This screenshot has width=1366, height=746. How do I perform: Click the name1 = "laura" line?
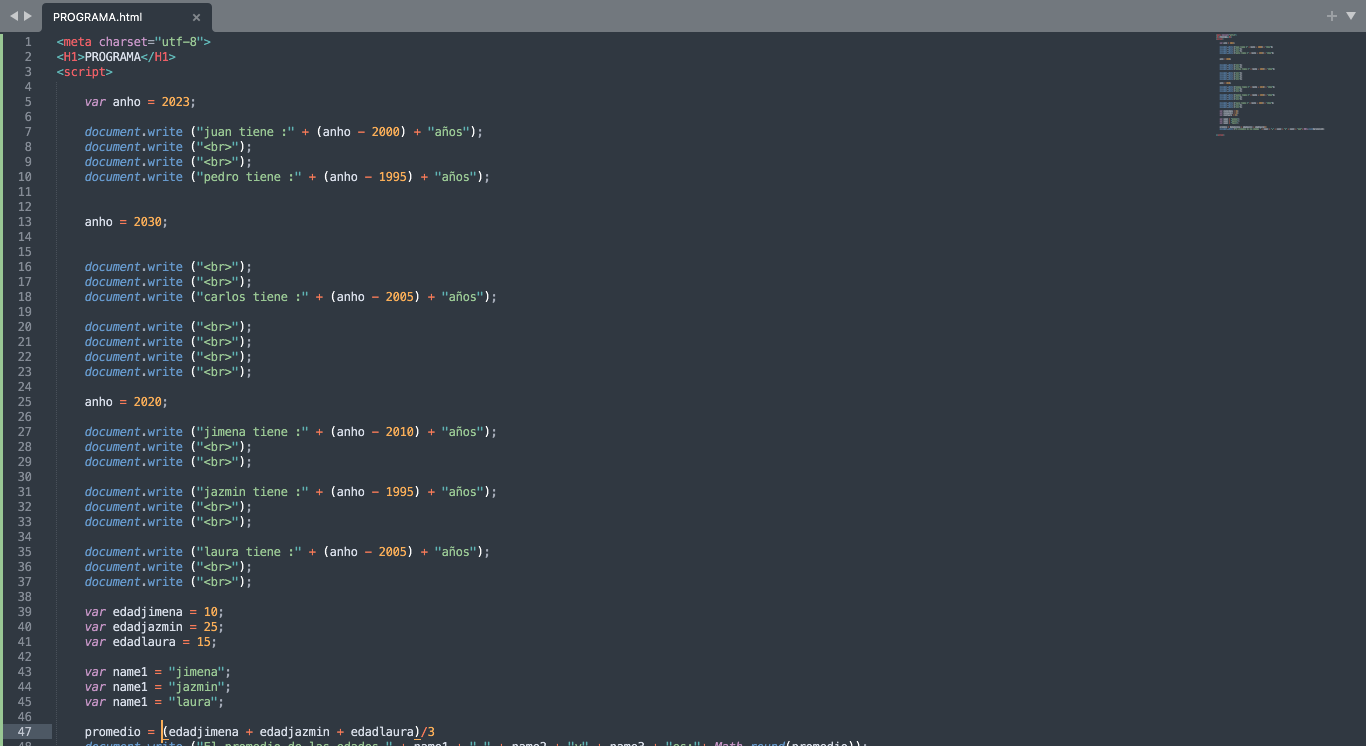pos(155,702)
